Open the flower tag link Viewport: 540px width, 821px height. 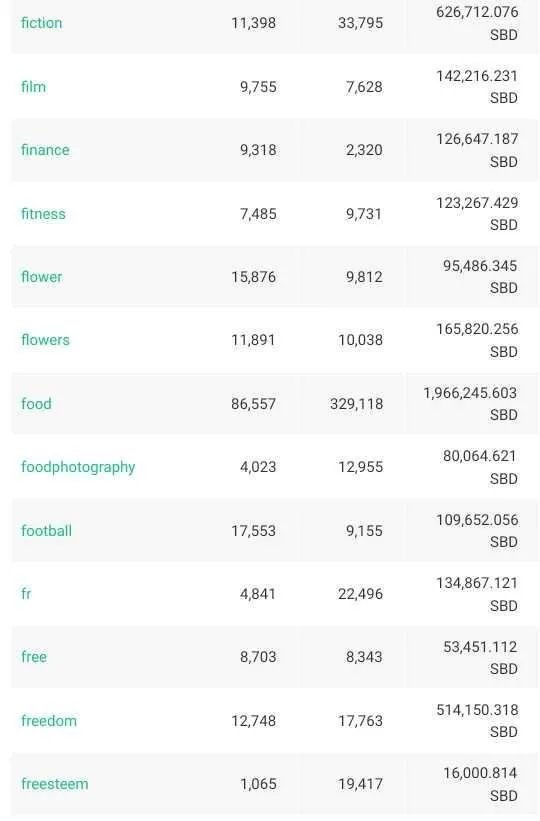pyautogui.click(x=41, y=276)
